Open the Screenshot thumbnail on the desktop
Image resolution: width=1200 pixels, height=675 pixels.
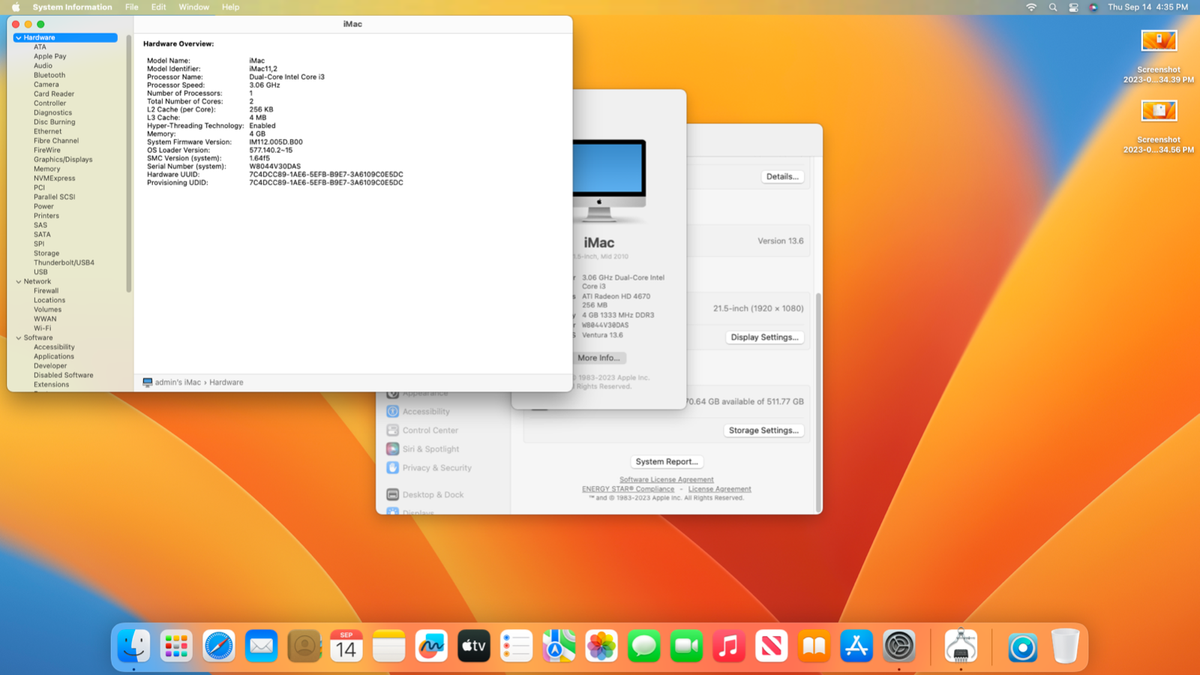click(x=1158, y=40)
